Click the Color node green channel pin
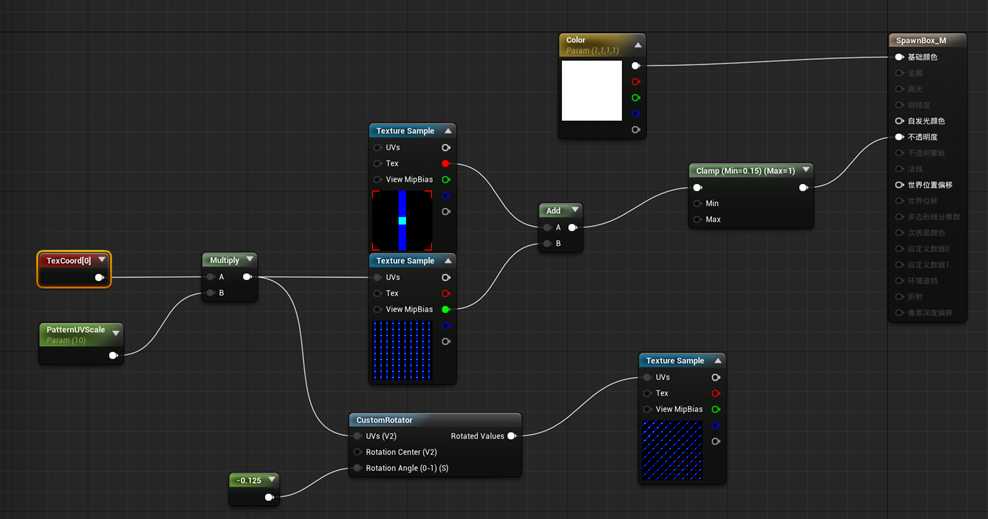Viewport: 988px width, 519px height. point(636,98)
